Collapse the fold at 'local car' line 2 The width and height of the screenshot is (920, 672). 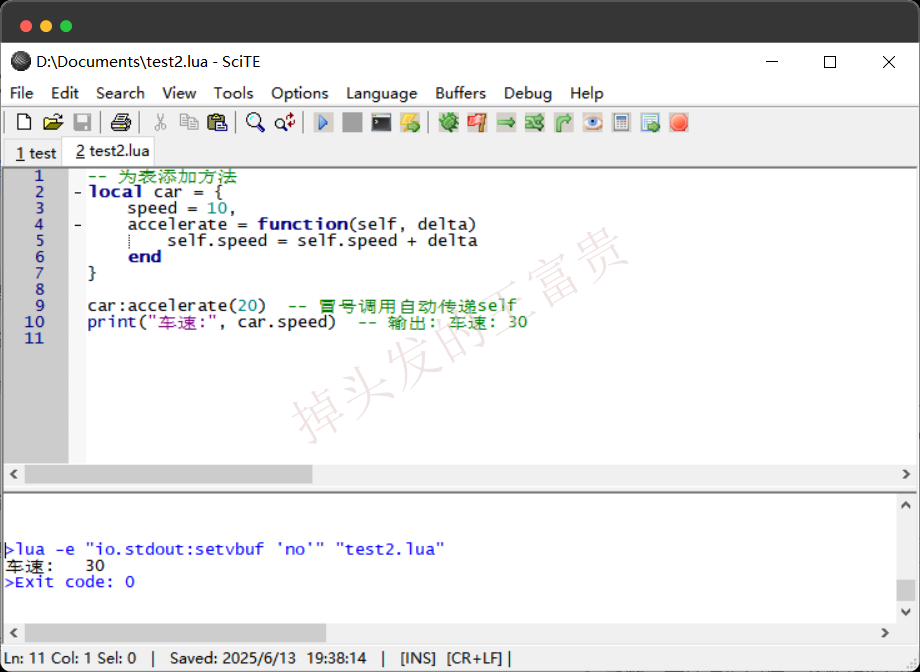[x=77, y=193]
